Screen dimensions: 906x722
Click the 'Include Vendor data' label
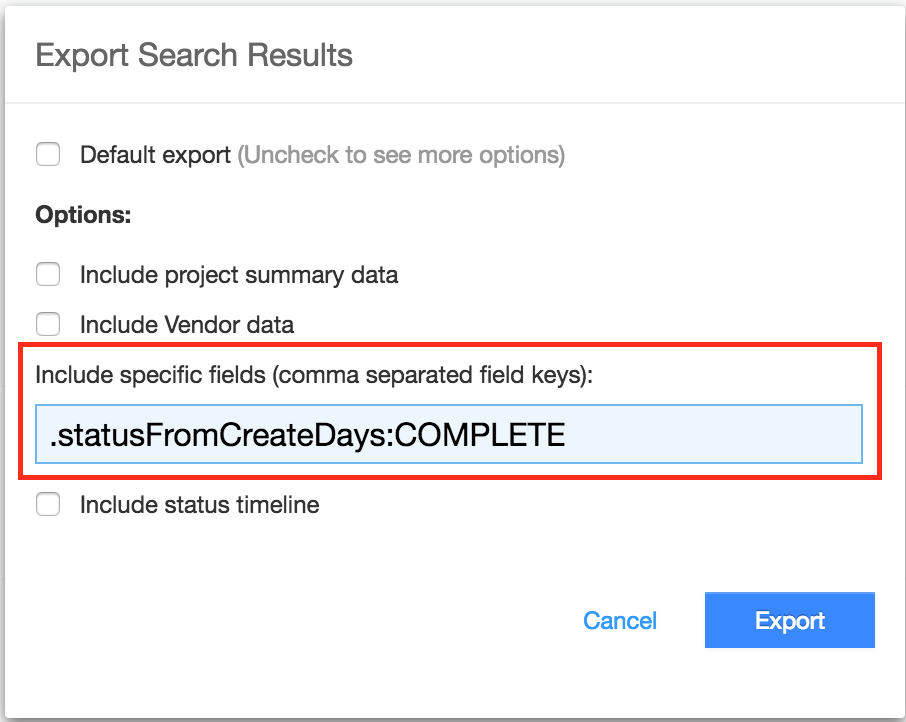coord(186,324)
